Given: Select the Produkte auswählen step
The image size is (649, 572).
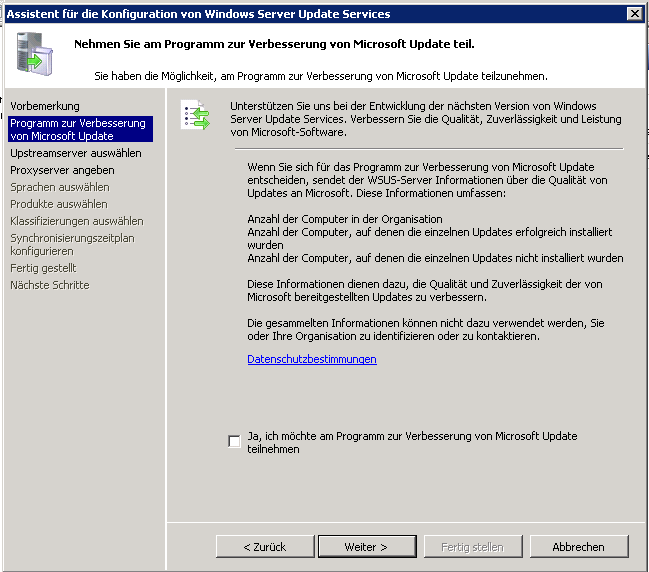Looking at the screenshot, I should [x=59, y=204].
